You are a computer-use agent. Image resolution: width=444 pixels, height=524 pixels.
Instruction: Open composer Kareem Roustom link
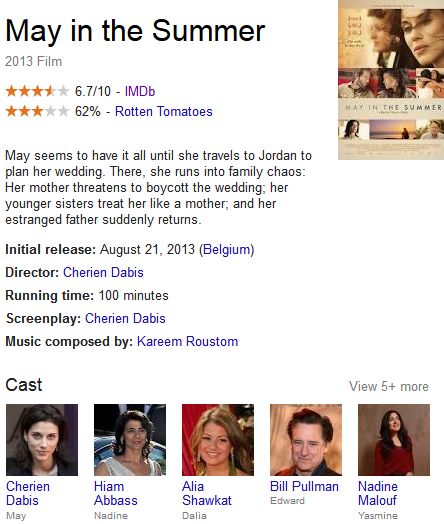[187, 342]
